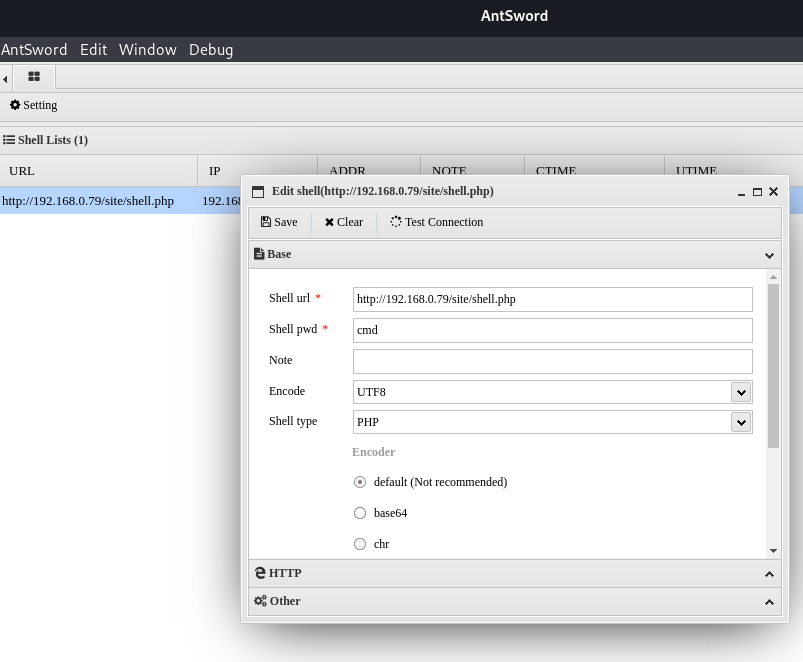The height and width of the screenshot is (662, 803).
Task: Select the home grid tab icon
Action: point(34,77)
